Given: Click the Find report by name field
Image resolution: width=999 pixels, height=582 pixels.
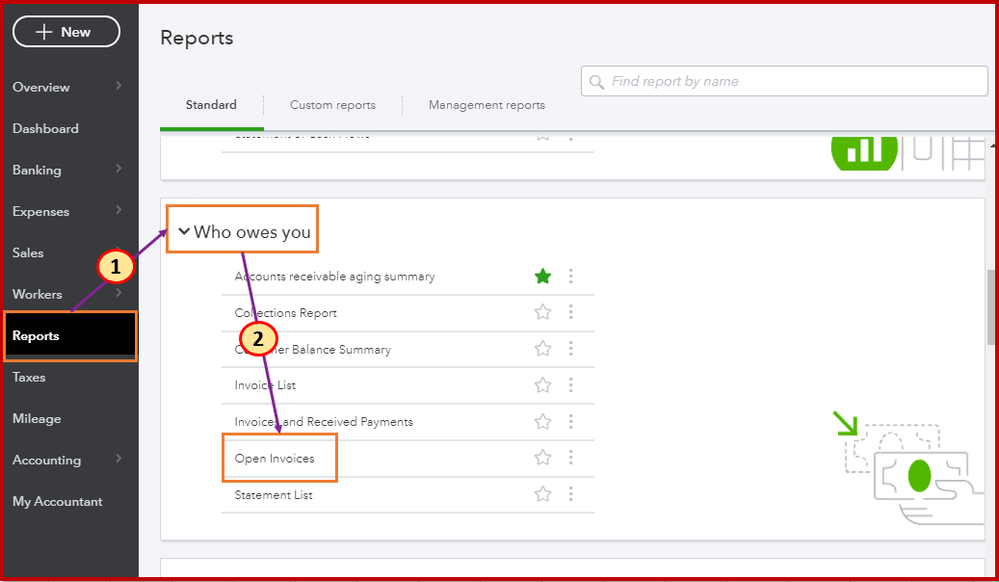Looking at the screenshot, I should pyautogui.click(x=790, y=81).
